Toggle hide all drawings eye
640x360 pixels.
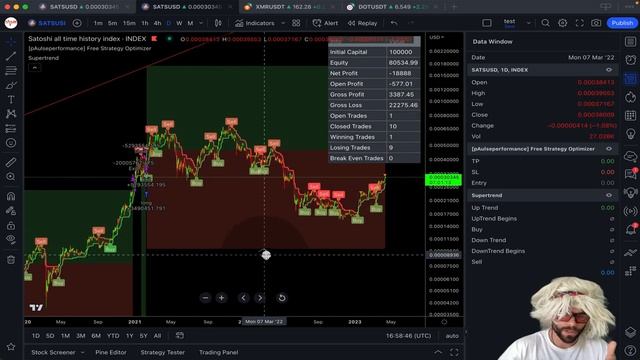(x=11, y=240)
